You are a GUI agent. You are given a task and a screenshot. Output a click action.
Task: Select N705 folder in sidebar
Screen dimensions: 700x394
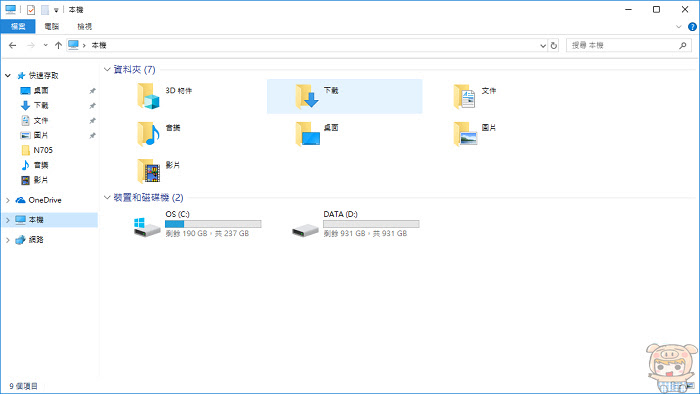pos(43,150)
